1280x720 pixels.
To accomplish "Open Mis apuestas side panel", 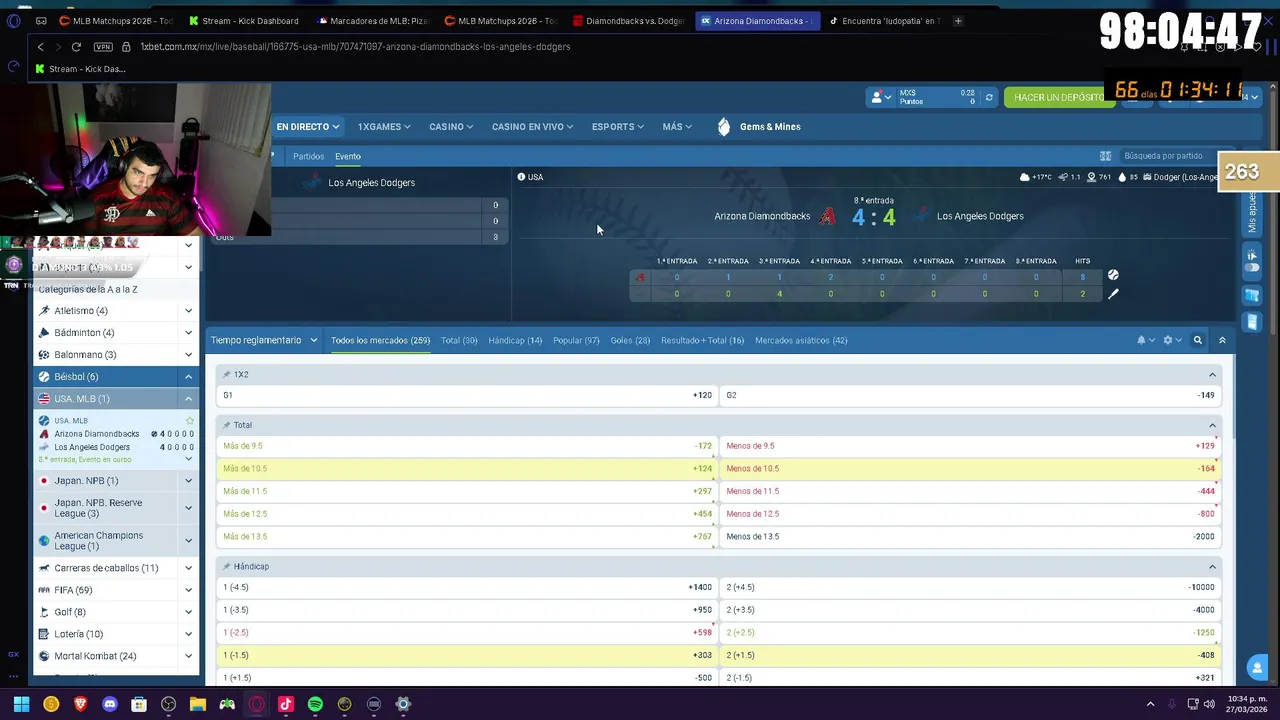I will click(x=1251, y=212).
